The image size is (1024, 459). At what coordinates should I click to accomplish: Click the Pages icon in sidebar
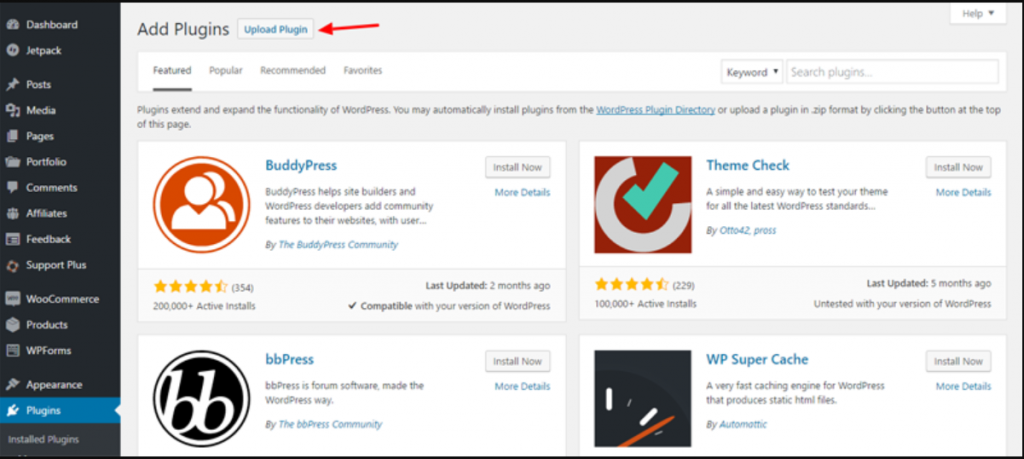pos(12,136)
